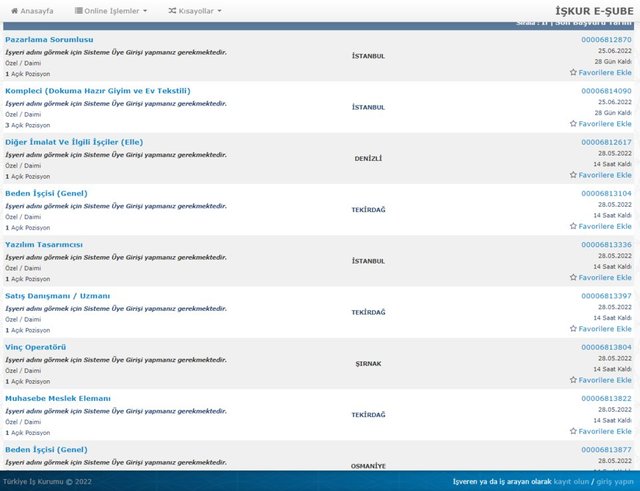Click favorite star for Vinç Operatörü listing

(x=573, y=380)
